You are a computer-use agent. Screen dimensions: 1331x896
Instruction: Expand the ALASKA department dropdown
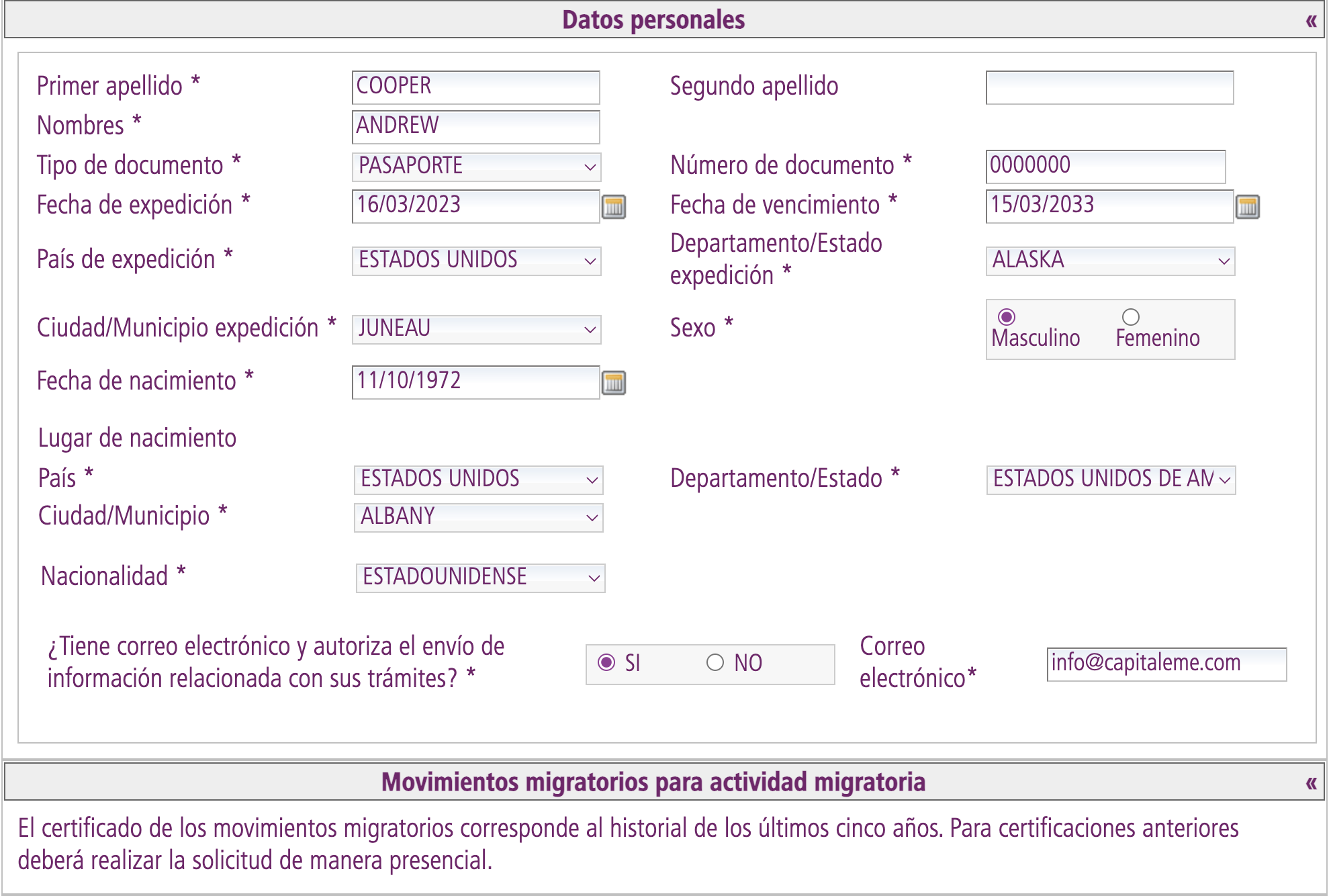(1110, 261)
